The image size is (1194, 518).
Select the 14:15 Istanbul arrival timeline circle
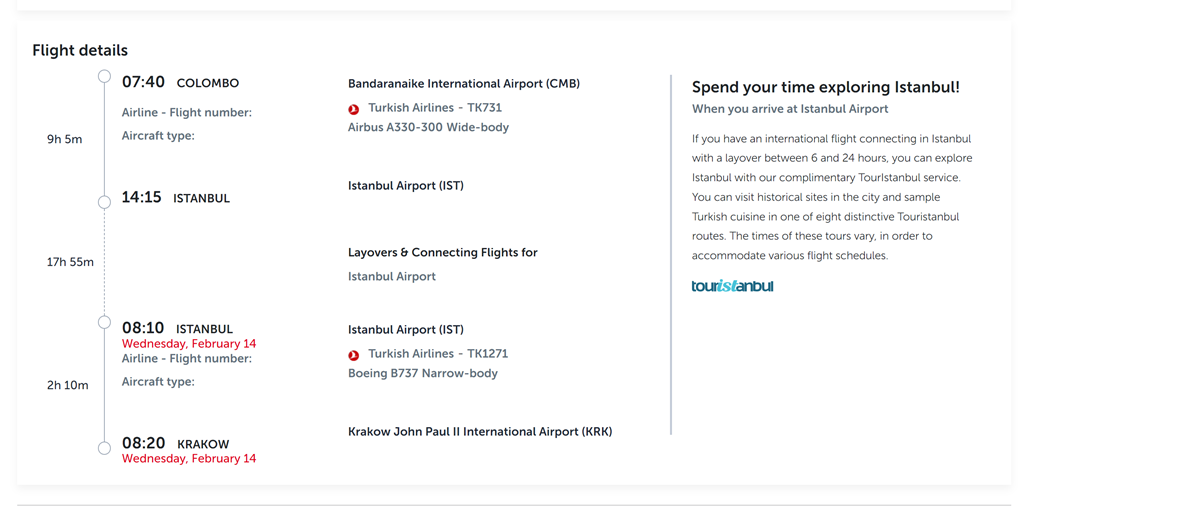[105, 202]
